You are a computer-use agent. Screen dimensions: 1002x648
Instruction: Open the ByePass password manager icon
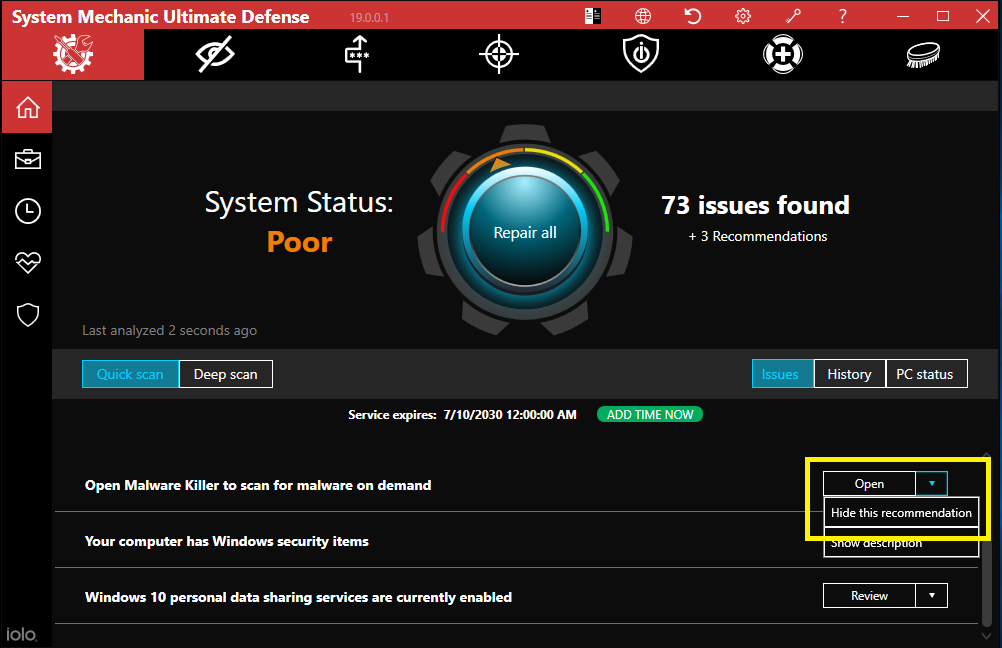[357, 54]
